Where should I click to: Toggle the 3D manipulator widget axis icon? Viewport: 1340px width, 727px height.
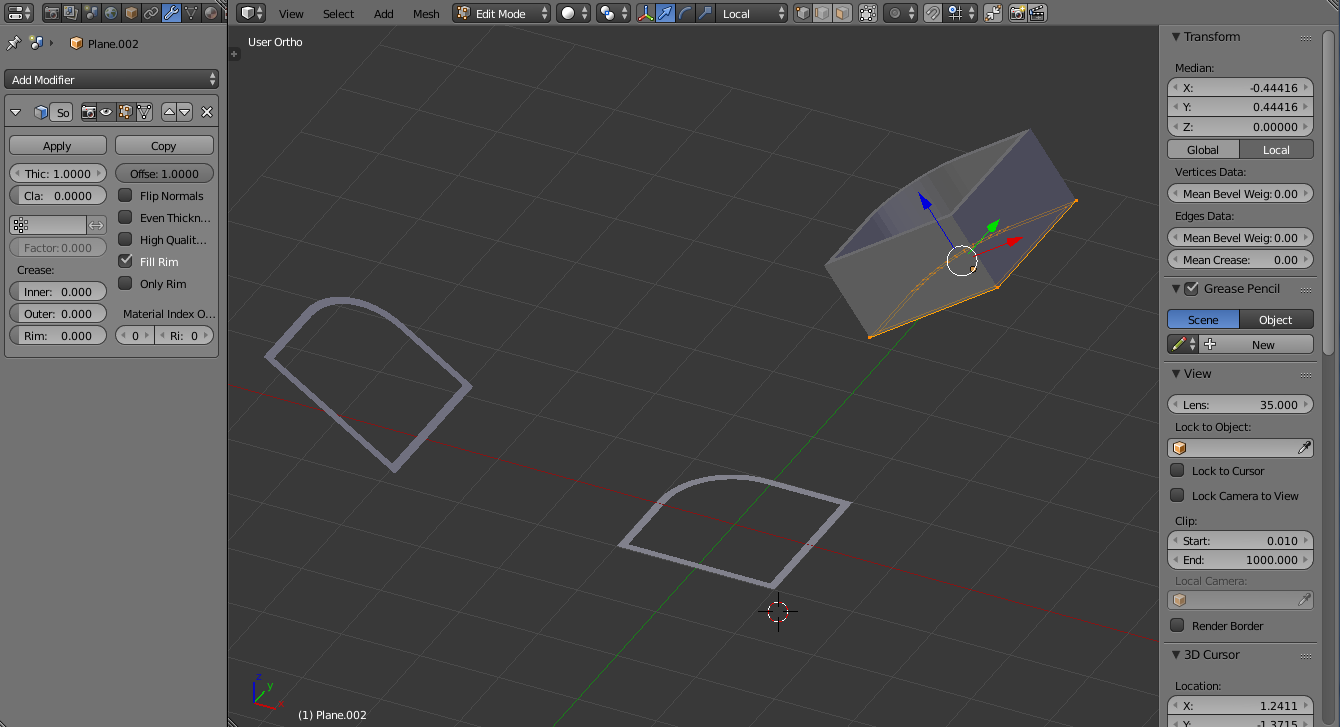point(647,13)
